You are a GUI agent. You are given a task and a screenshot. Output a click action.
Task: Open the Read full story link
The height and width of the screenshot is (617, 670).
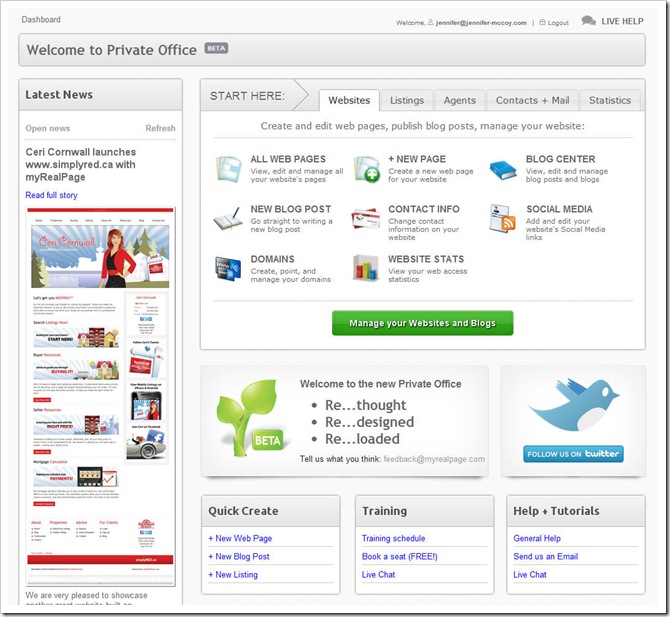click(x=51, y=195)
